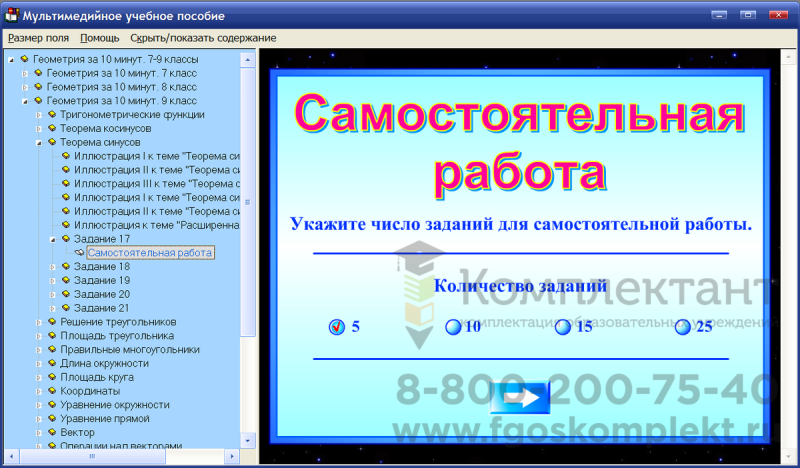The width and height of the screenshot is (800, 468).
Task: Click book icon beside Теорема синусов
Action: pos(52,141)
